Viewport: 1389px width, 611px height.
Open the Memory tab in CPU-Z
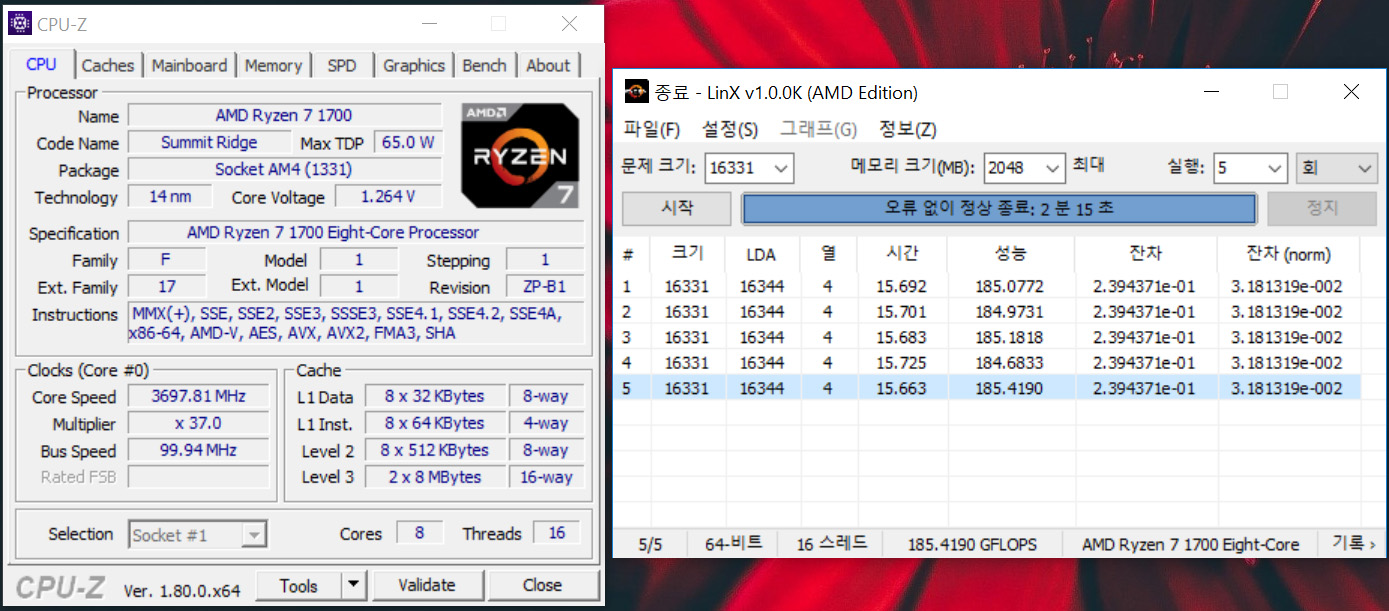coord(273,65)
